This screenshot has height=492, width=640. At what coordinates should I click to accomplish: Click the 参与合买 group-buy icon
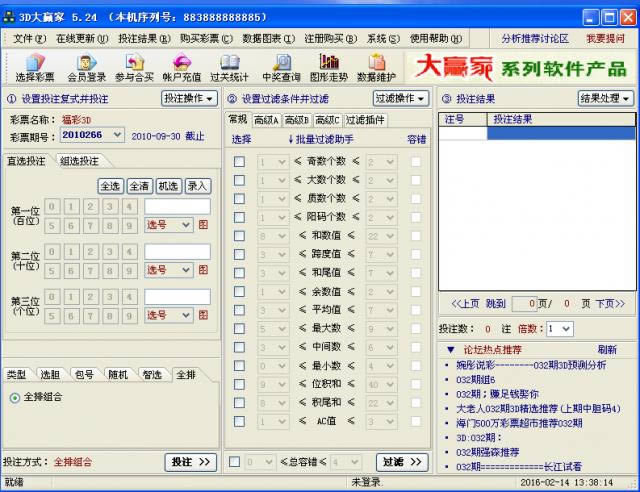pos(134,68)
